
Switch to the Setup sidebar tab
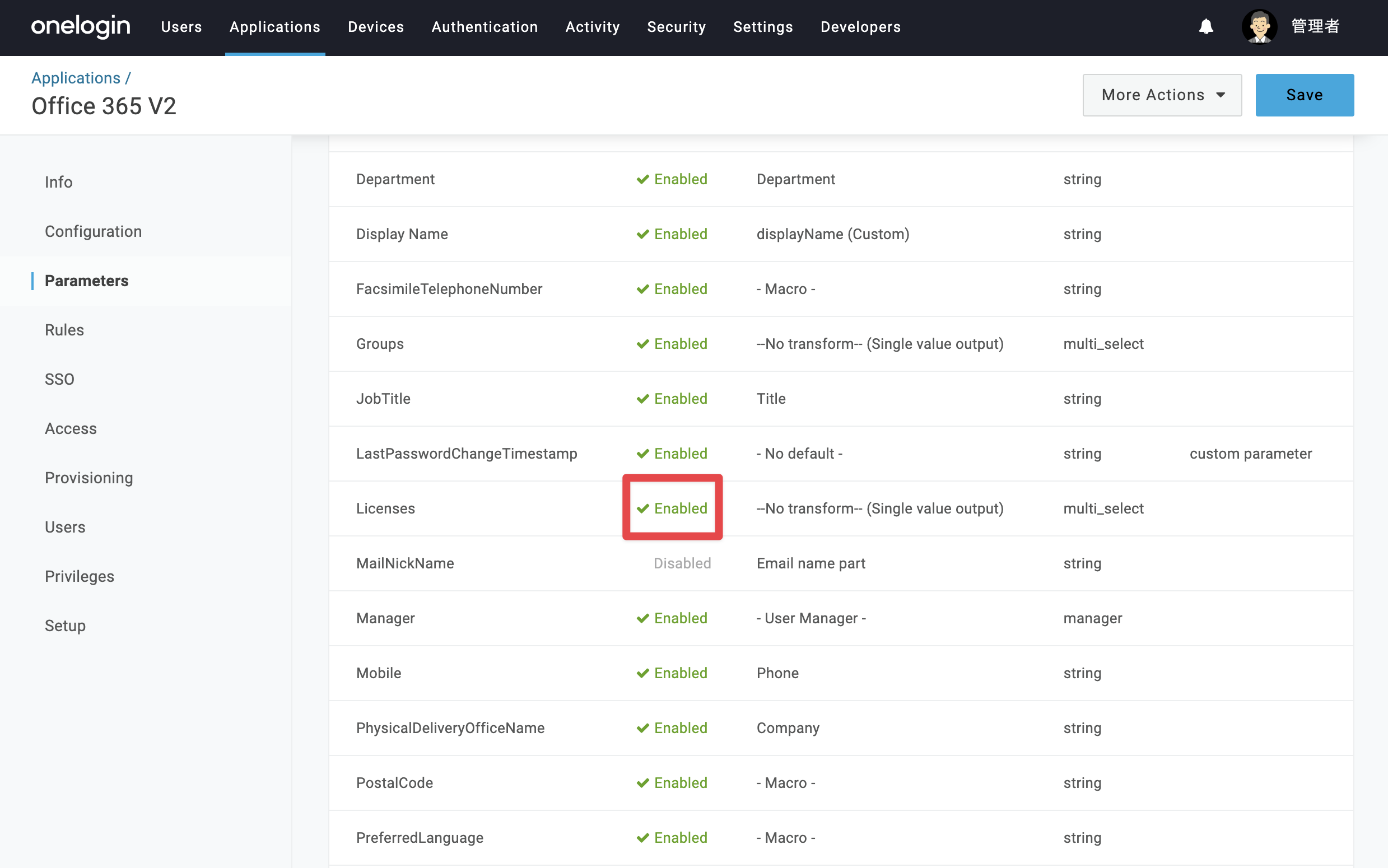[x=66, y=626]
